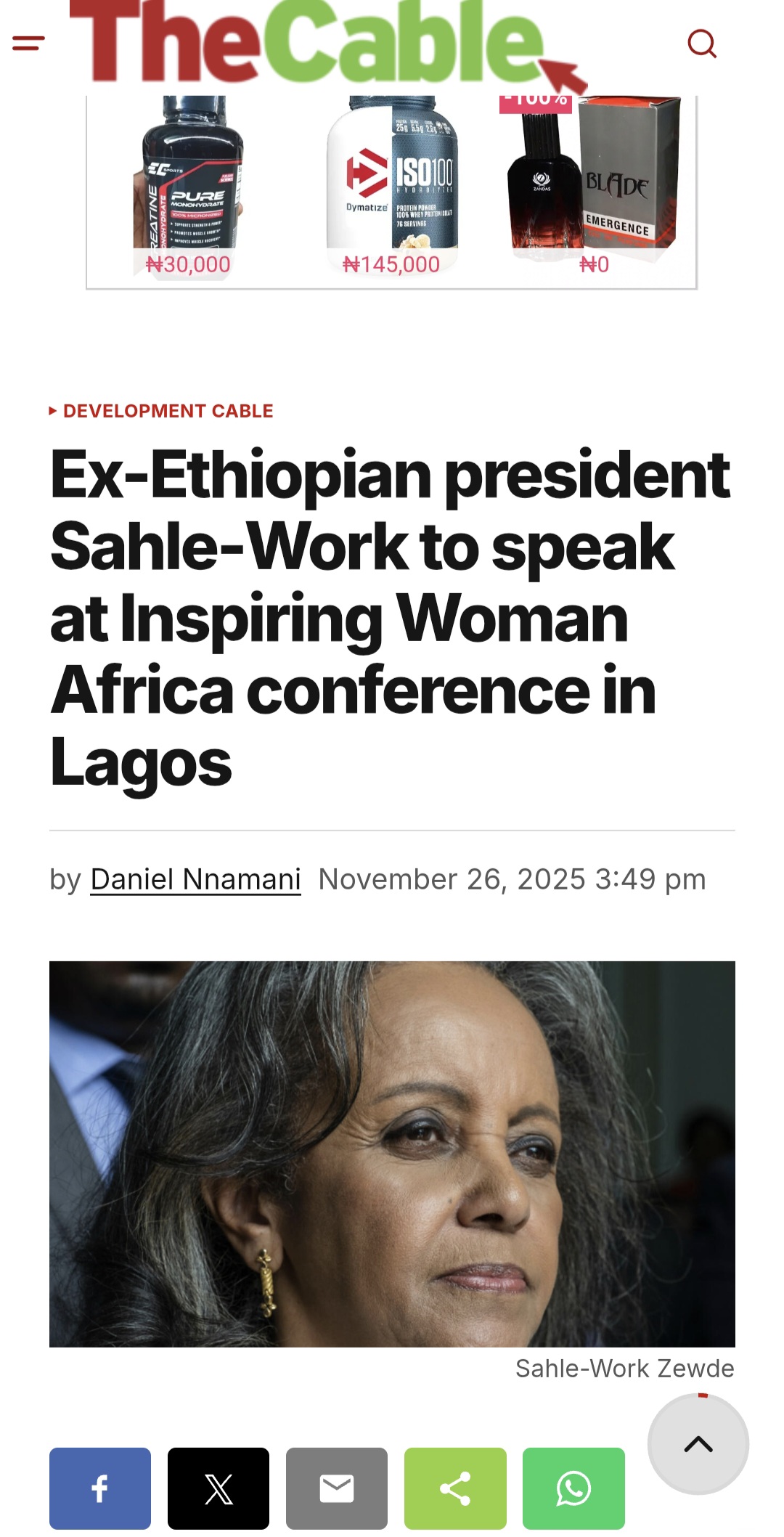Collapse the floating scroll-up widget
The height and width of the screenshot is (1537, 784).
click(x=697, y=1445)
